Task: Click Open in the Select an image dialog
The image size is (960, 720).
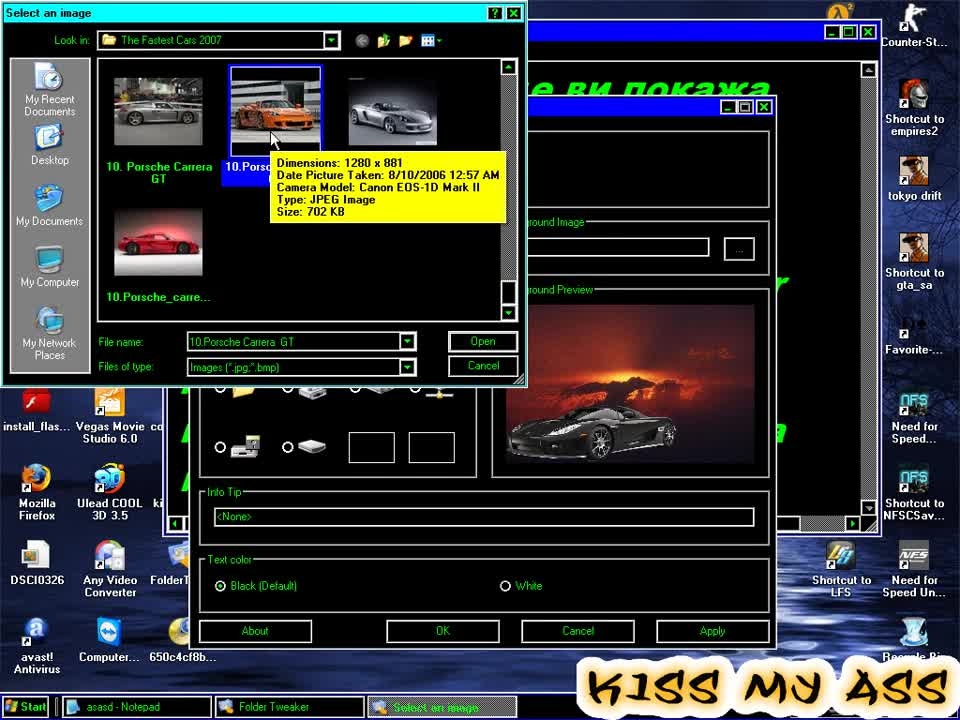Action: (483, 342)
